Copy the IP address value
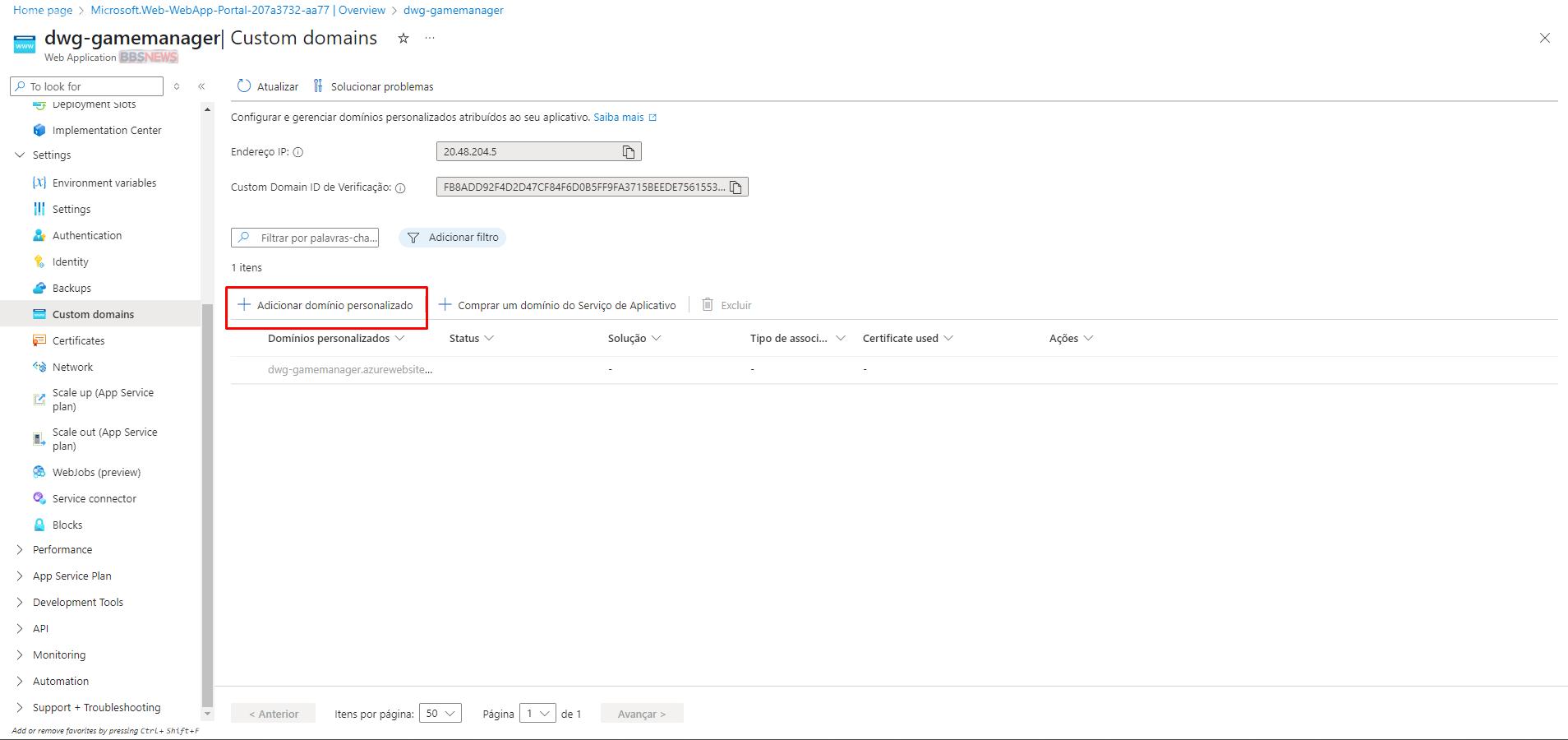The image size is (1568, 740). coord(629,152)
